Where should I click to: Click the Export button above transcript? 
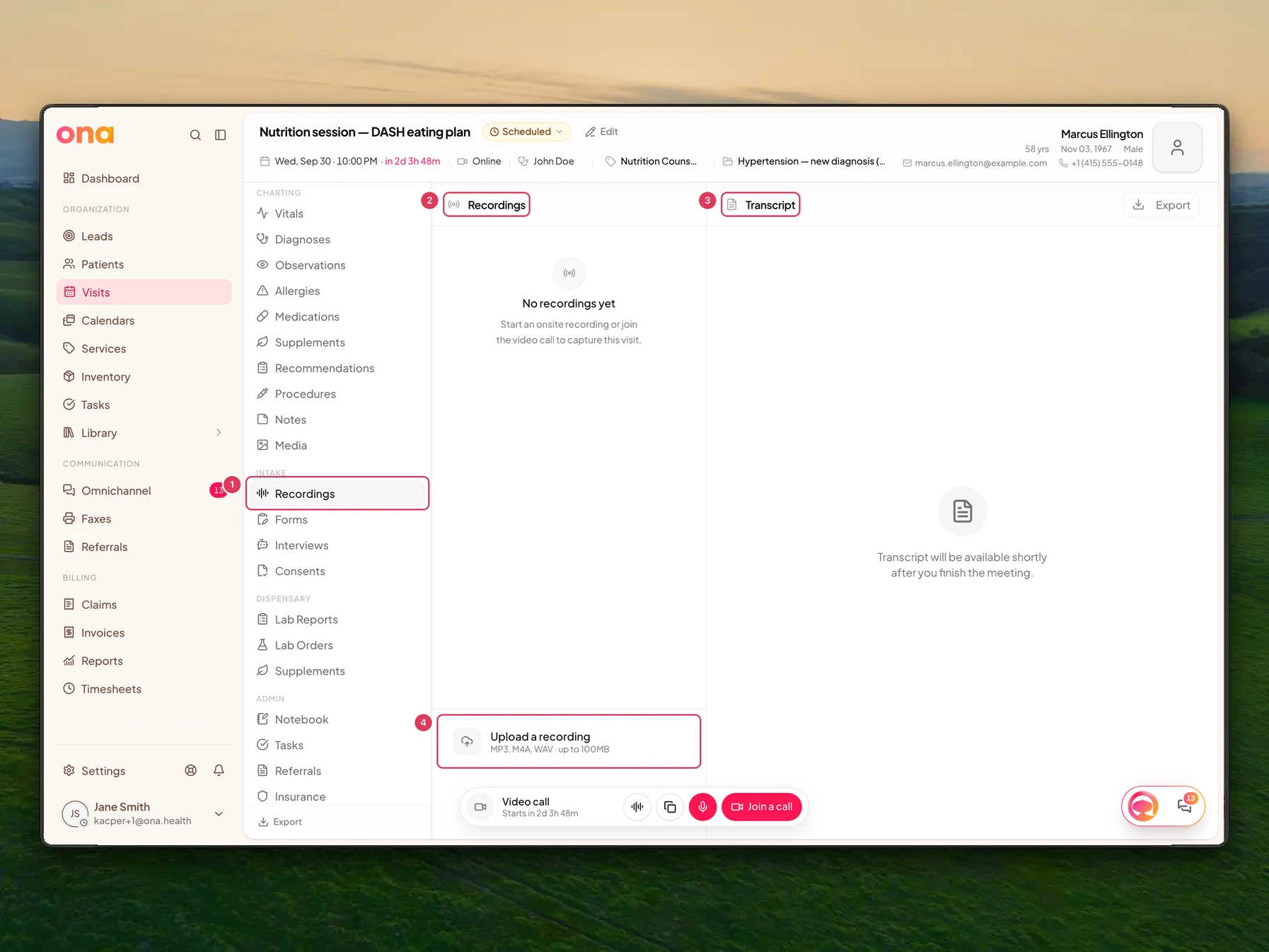click(1161, 205)
